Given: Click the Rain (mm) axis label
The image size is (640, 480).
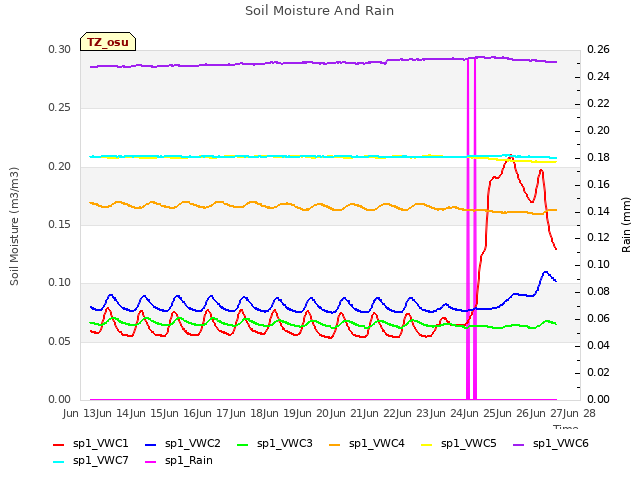Looking at the screenshot, I should [x=626, y=225].
